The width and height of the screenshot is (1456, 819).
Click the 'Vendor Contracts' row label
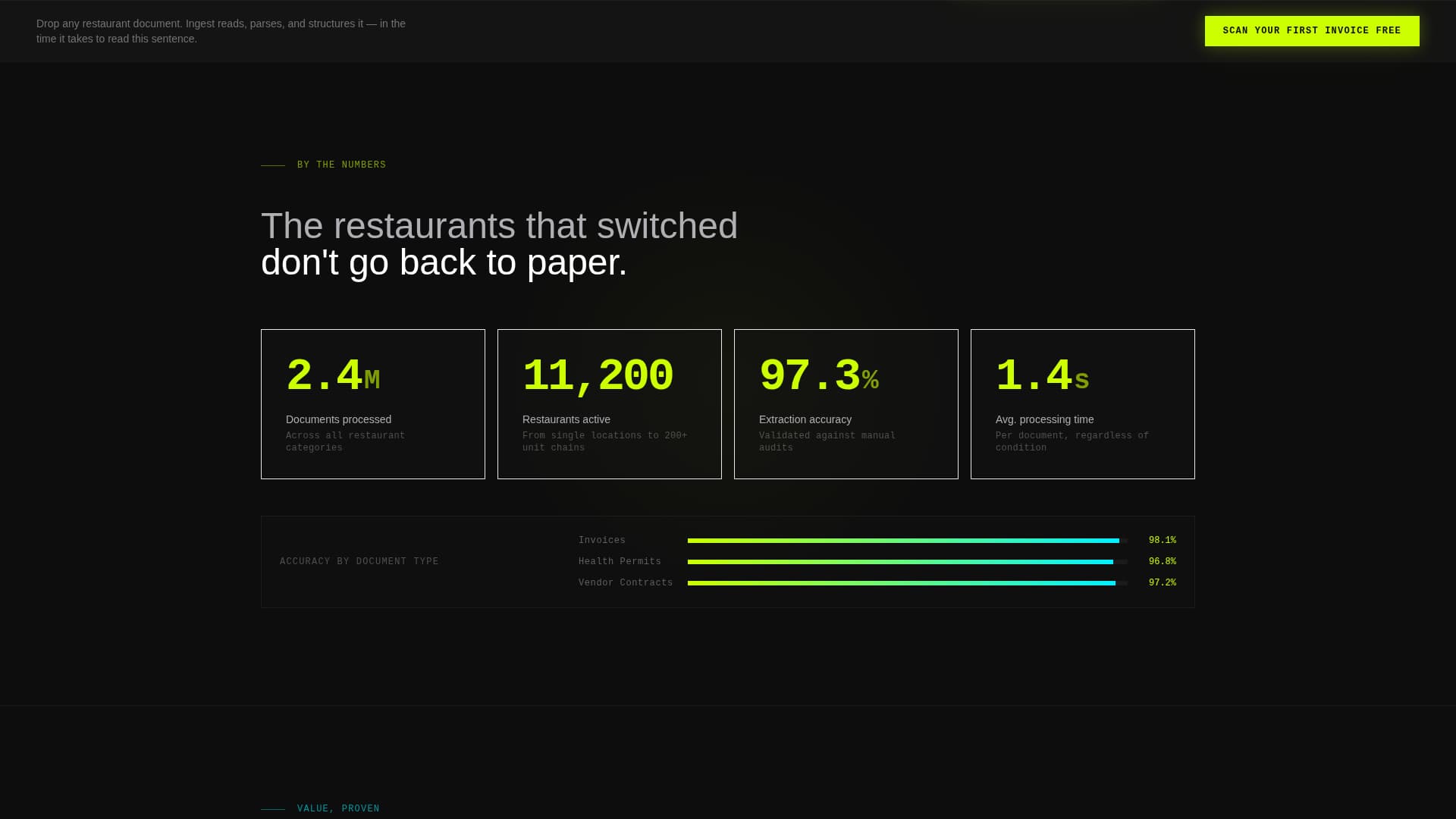click(626, 583)
